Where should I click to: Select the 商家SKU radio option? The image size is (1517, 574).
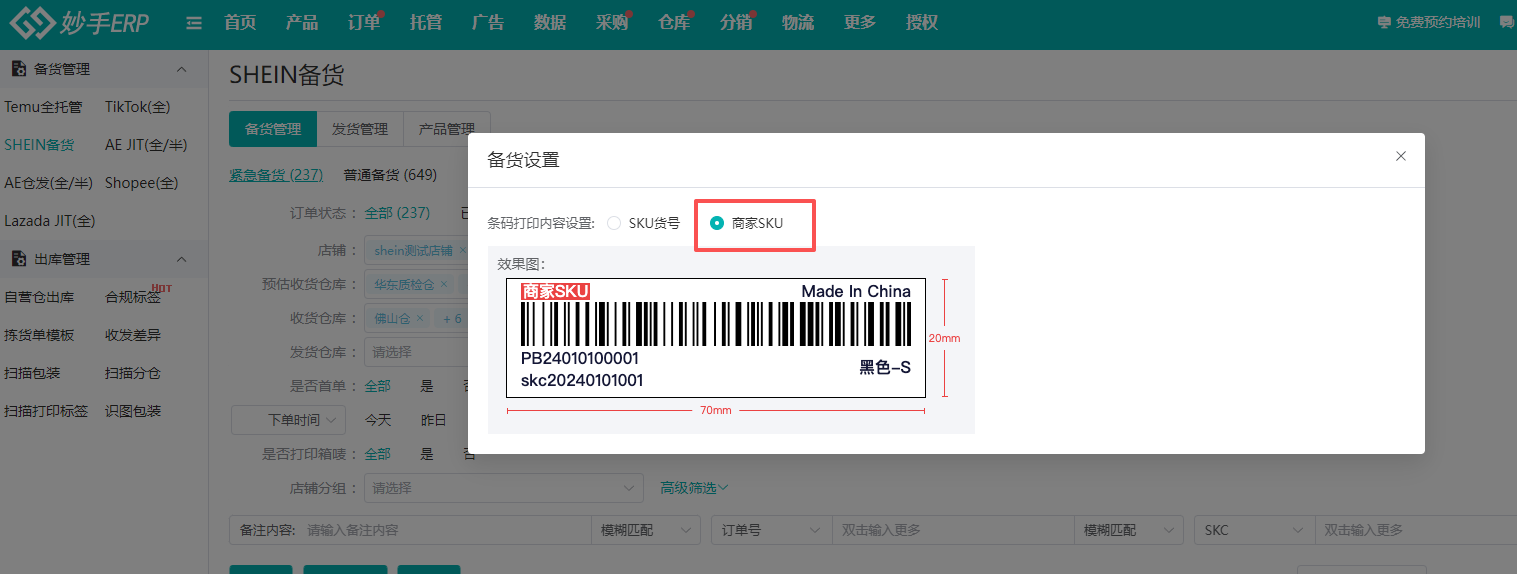(746, 223)
